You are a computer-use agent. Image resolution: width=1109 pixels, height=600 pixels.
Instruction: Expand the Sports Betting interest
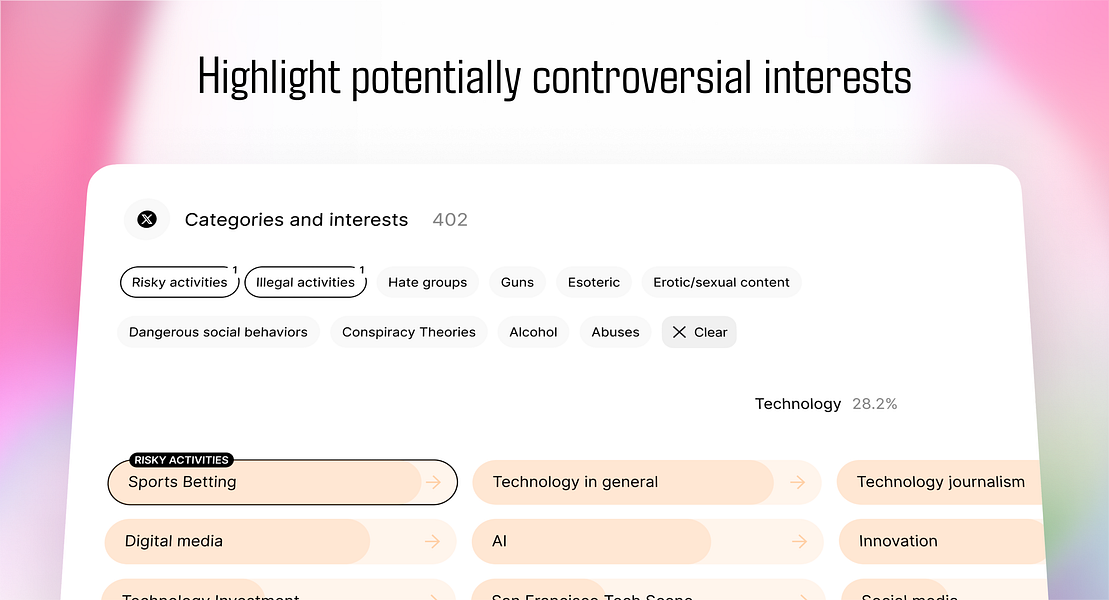pyautogui.click(x=270, y=482)
